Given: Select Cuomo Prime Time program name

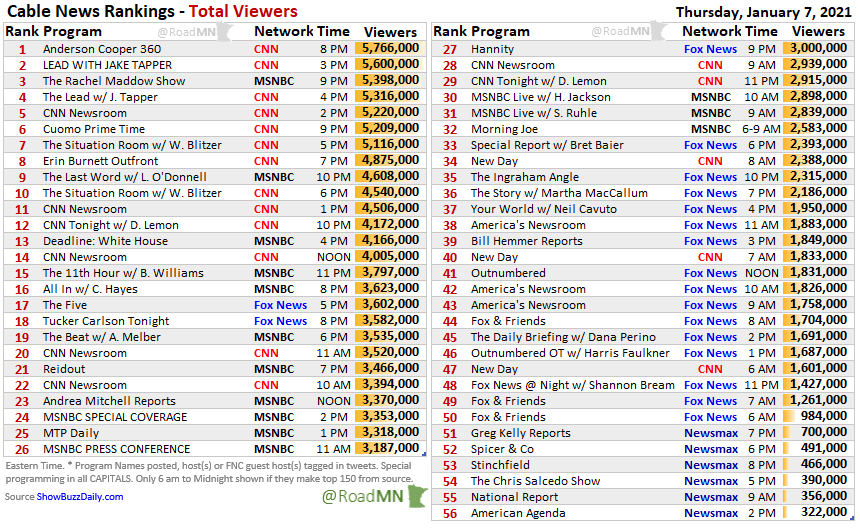Looking at the screenshot, I should pyautogui.click(x=94, y=129).
